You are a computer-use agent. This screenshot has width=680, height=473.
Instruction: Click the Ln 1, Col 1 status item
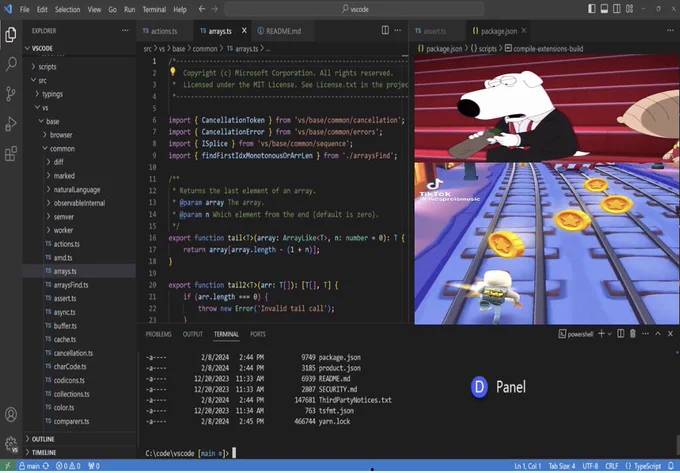[528, 466]
